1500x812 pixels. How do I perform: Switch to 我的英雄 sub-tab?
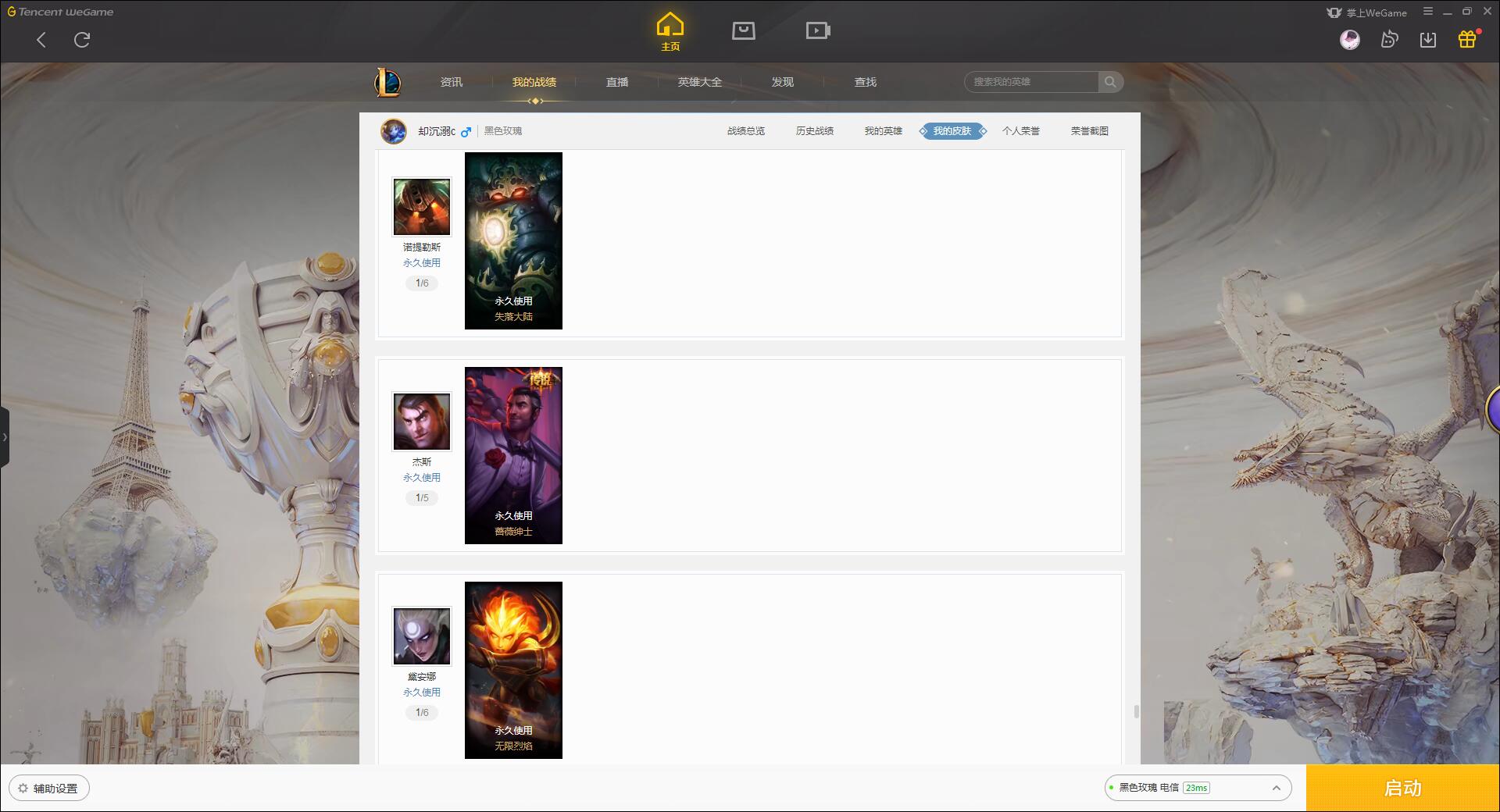click(884, 131)
